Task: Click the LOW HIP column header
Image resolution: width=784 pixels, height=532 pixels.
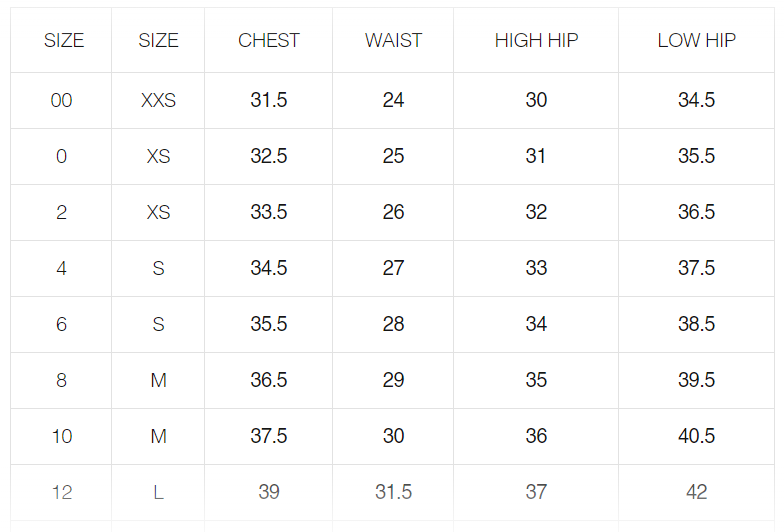Action: click(696, 41)
